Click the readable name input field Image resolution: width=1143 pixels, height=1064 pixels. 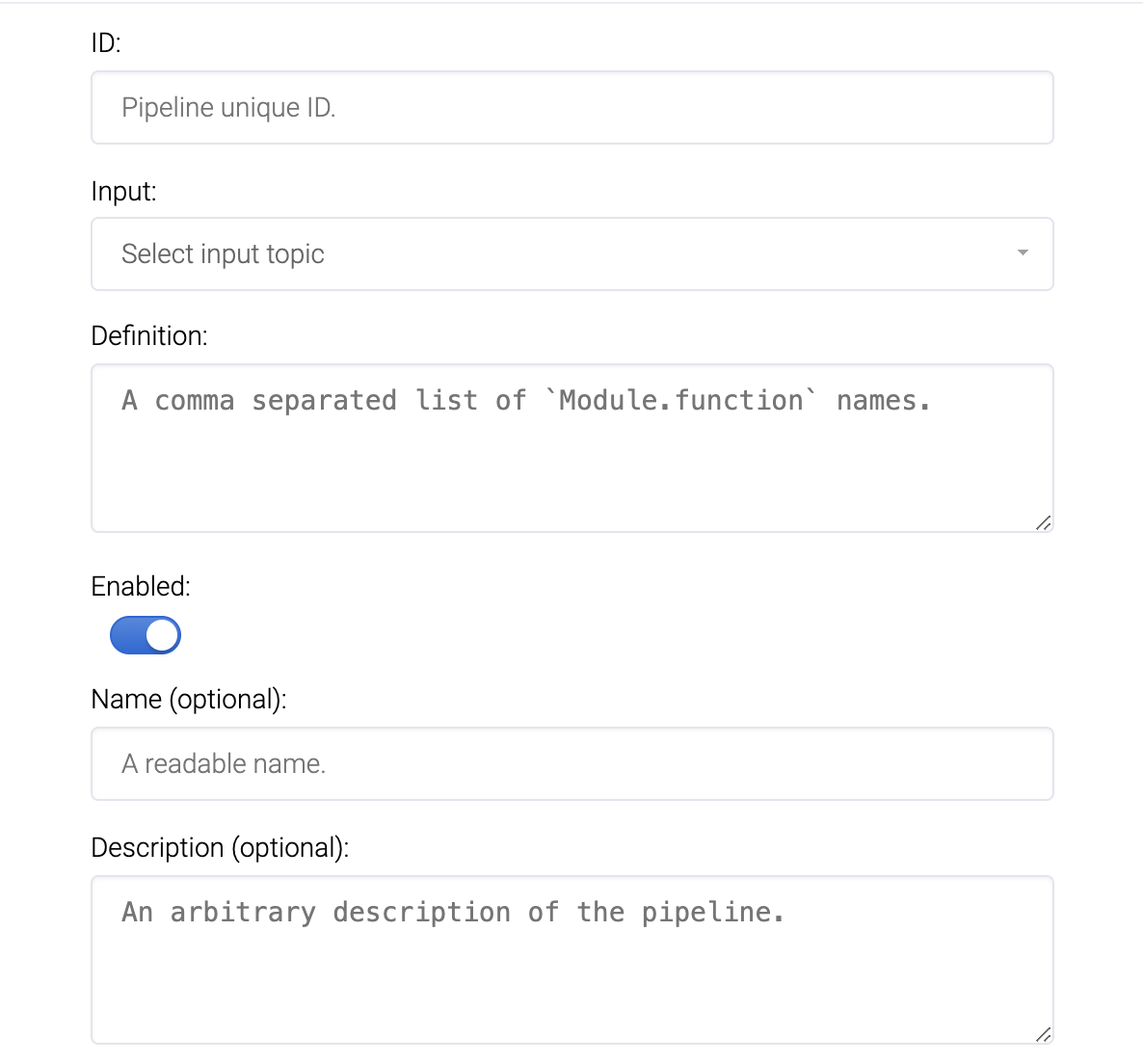point(571,764)
